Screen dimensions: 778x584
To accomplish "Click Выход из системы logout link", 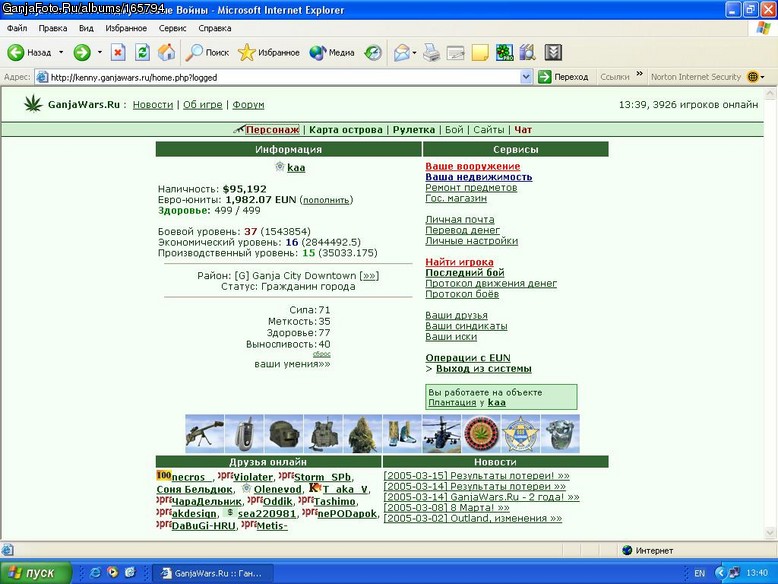I will tap(484, 369).
